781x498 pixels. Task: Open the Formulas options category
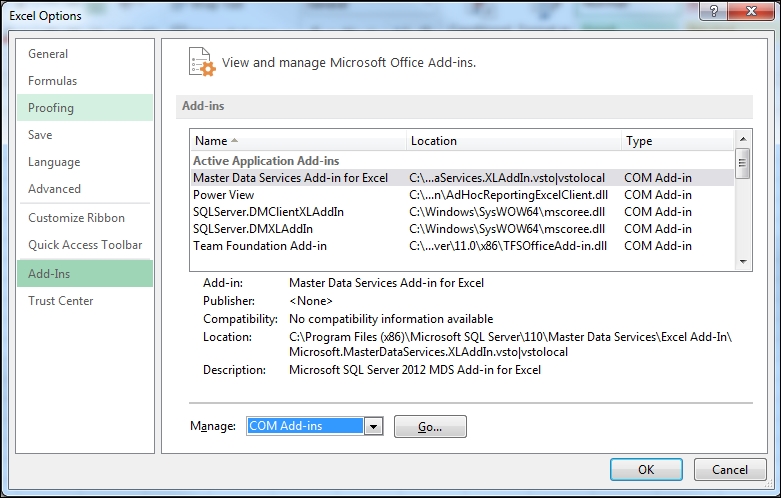pos(85,81)
